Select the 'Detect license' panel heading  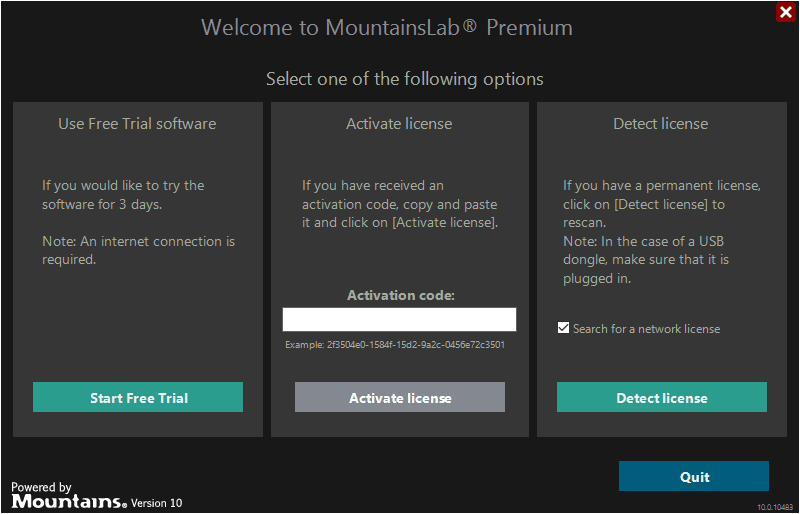point(660,124)
